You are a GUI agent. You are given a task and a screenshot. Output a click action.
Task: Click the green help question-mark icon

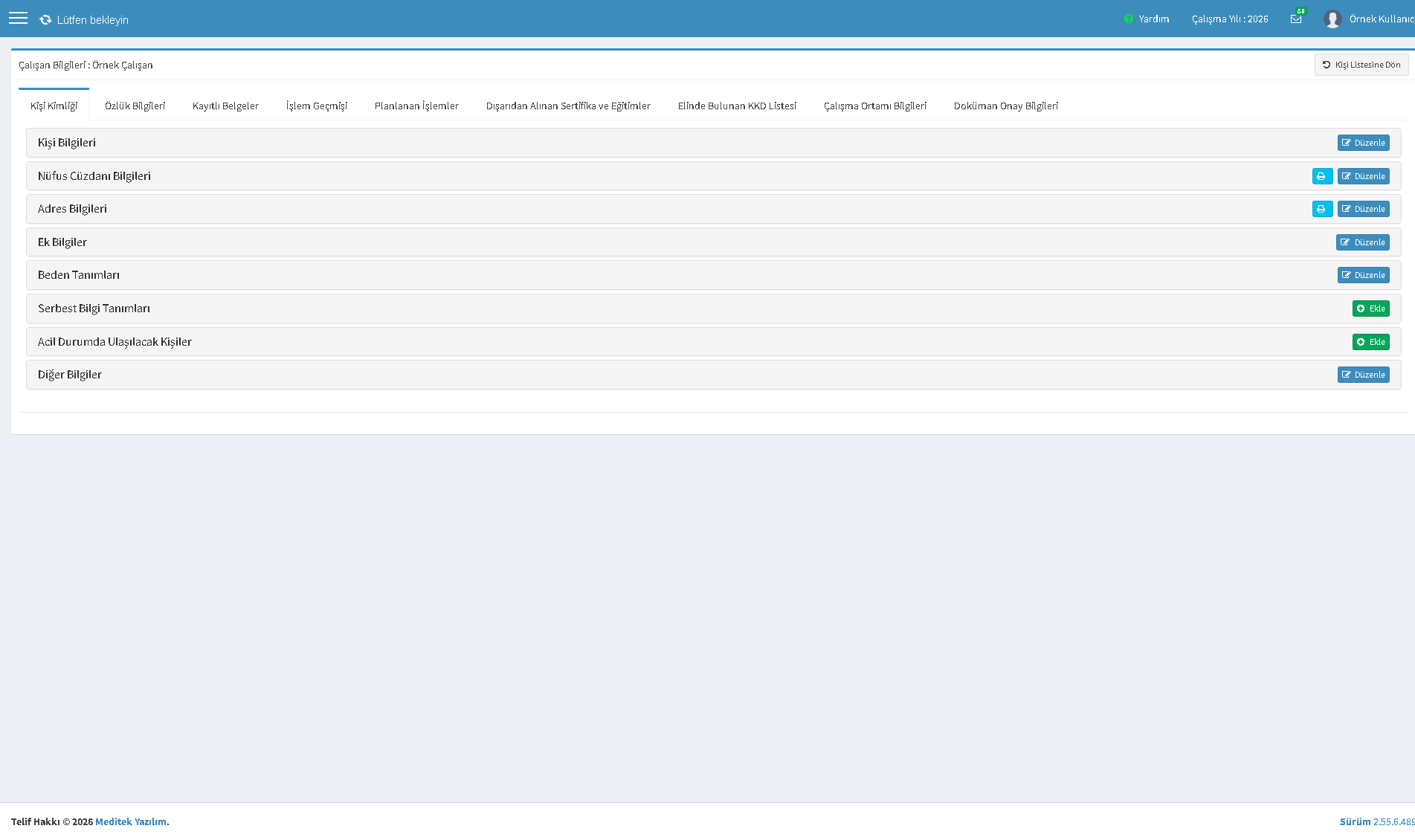click(1129, 19)
